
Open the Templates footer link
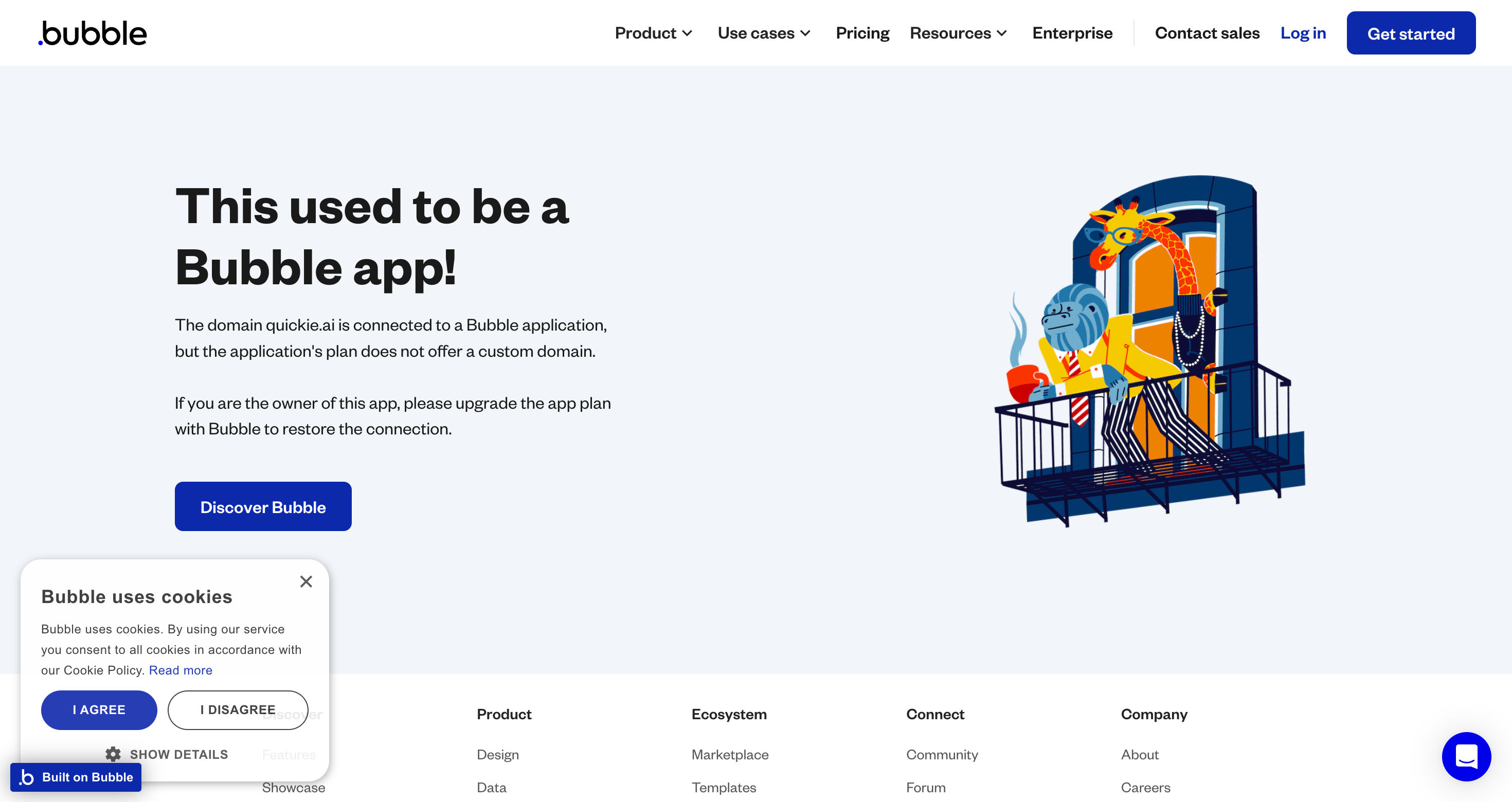[724, 787]
